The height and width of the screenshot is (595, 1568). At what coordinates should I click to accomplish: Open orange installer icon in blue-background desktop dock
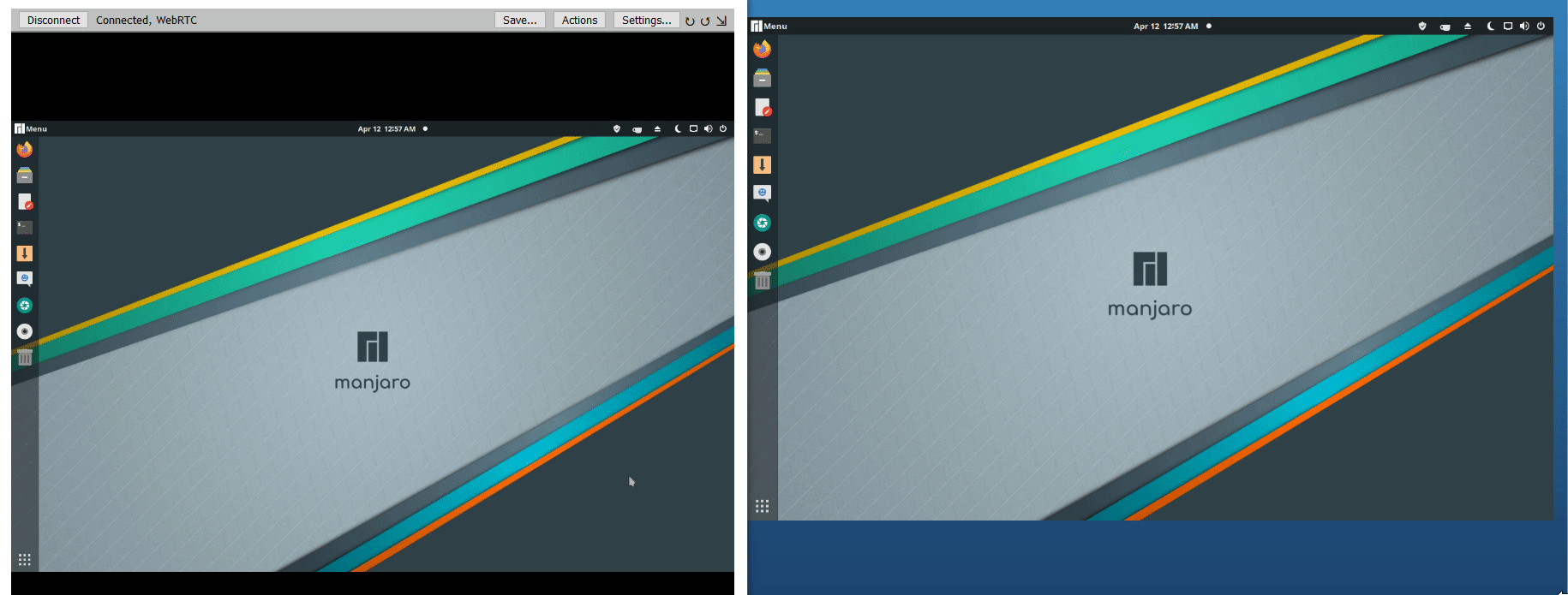(762, 165)
